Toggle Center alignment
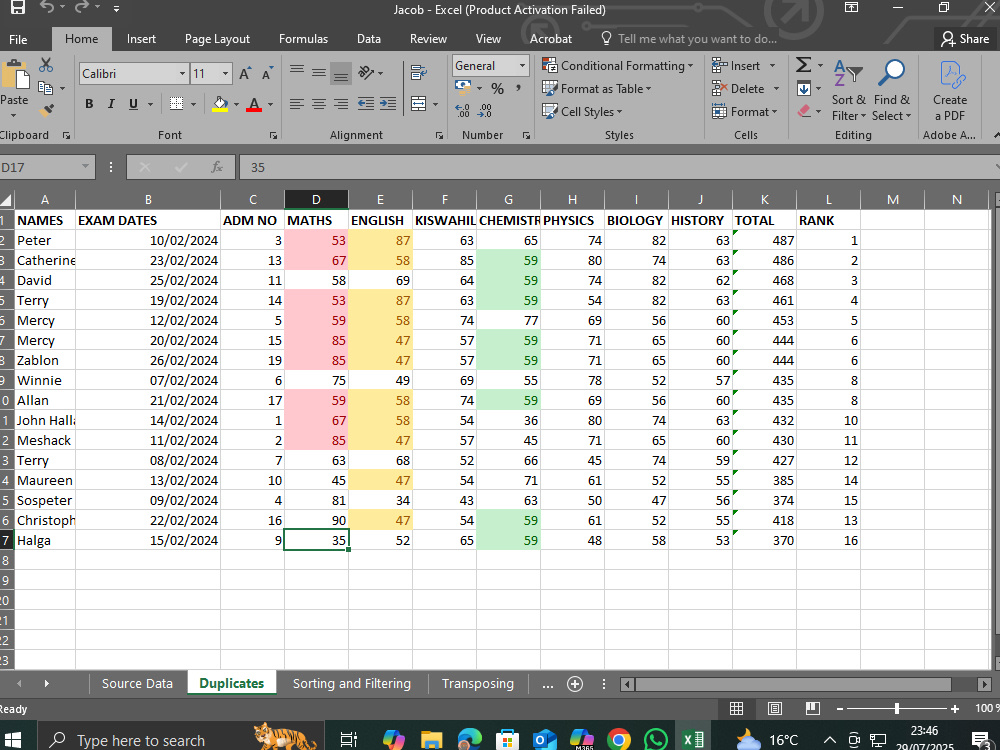The image size is (1000, 750). point(319,104)
